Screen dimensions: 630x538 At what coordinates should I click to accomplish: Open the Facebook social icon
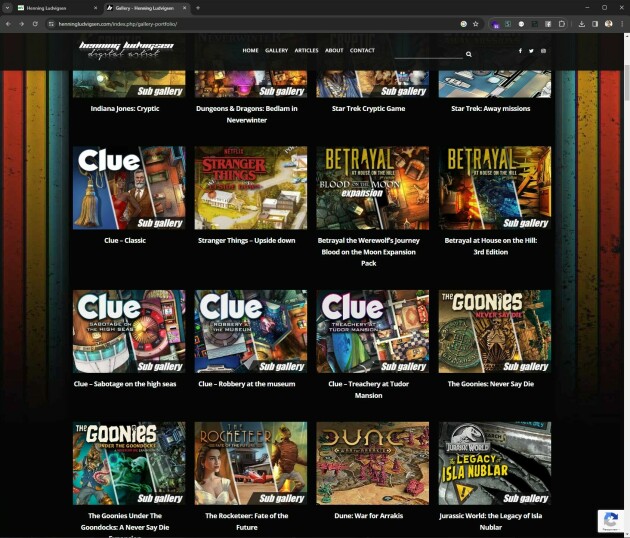tap(520, 51)
